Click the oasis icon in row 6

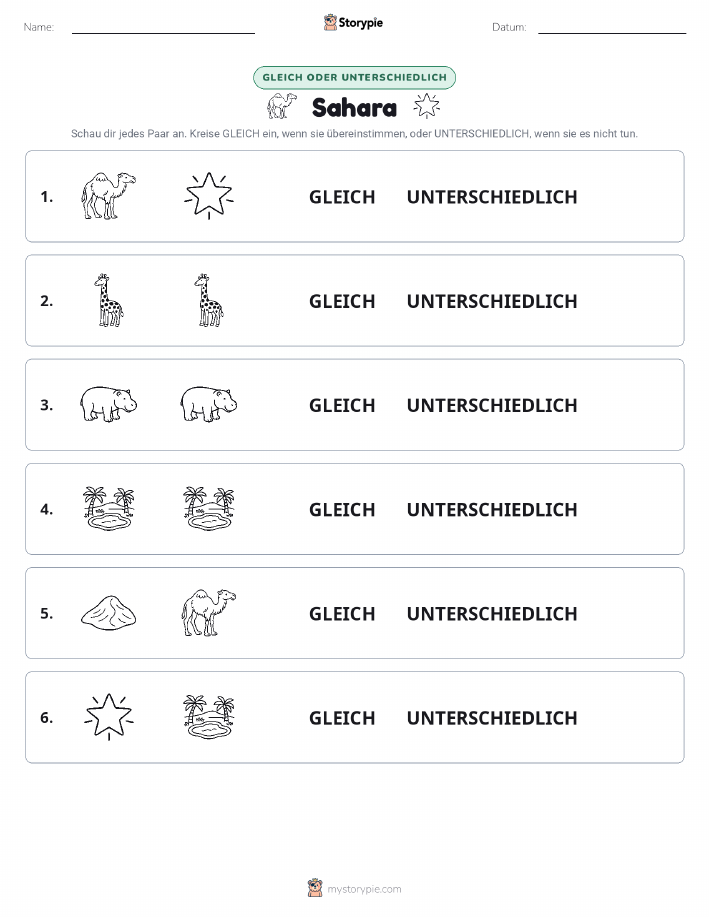click(209, 716)
